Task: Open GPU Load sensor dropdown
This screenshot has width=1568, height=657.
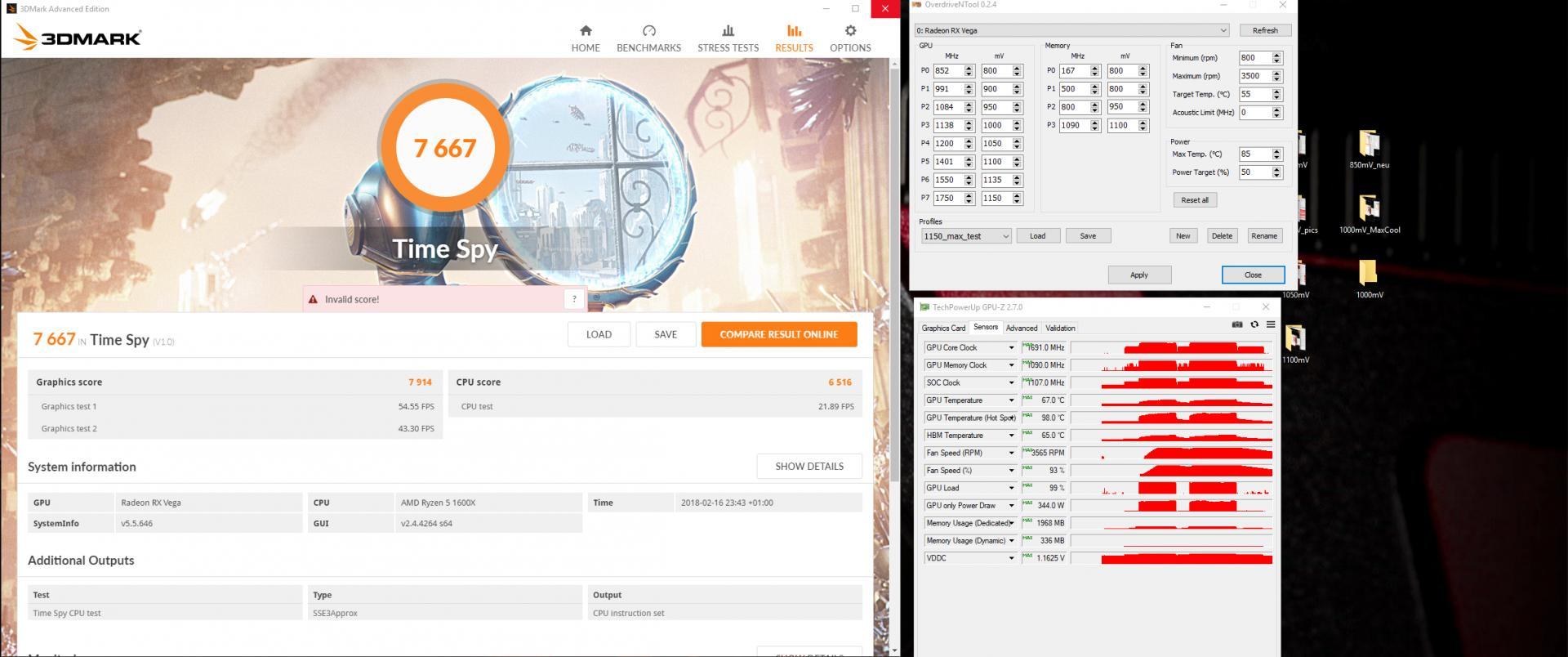Action: coord(1011,488)
